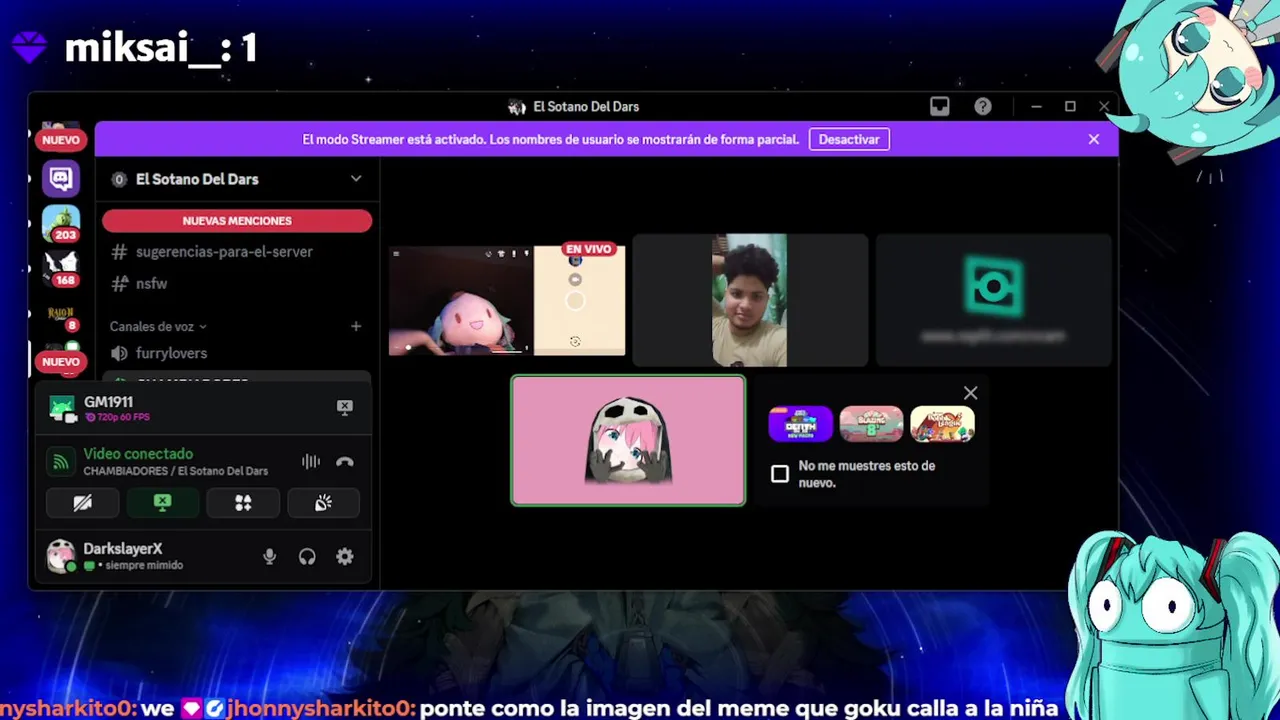Image resolution: width=1280 pixels, height=720 pixels.
Task: Check 'No me muestres esto de nuevo'
Action: click(x=780, y=474)
